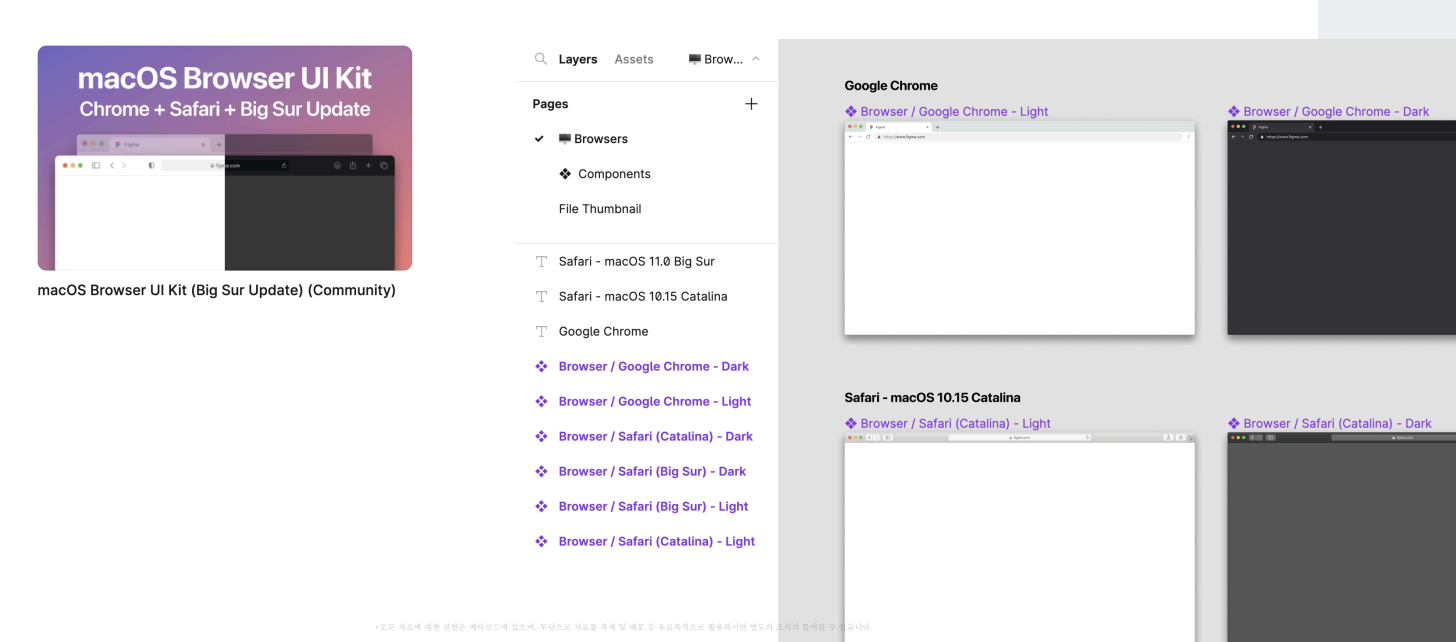
Task: Click Safari - macOS 10.15 Catalina canvas heading
Action: coord(932,398)
